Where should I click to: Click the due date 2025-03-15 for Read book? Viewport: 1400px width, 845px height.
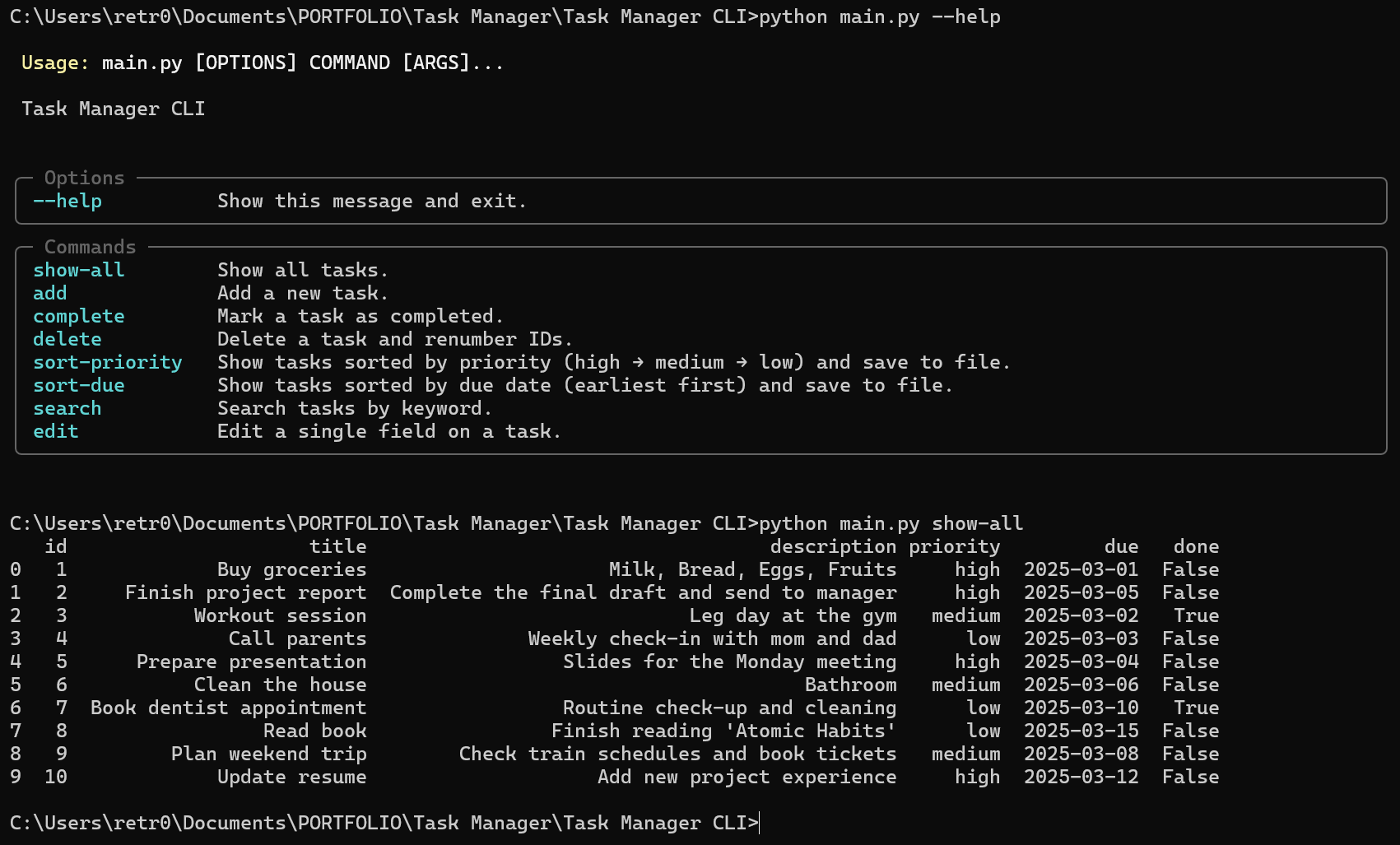click(1081, 730)
